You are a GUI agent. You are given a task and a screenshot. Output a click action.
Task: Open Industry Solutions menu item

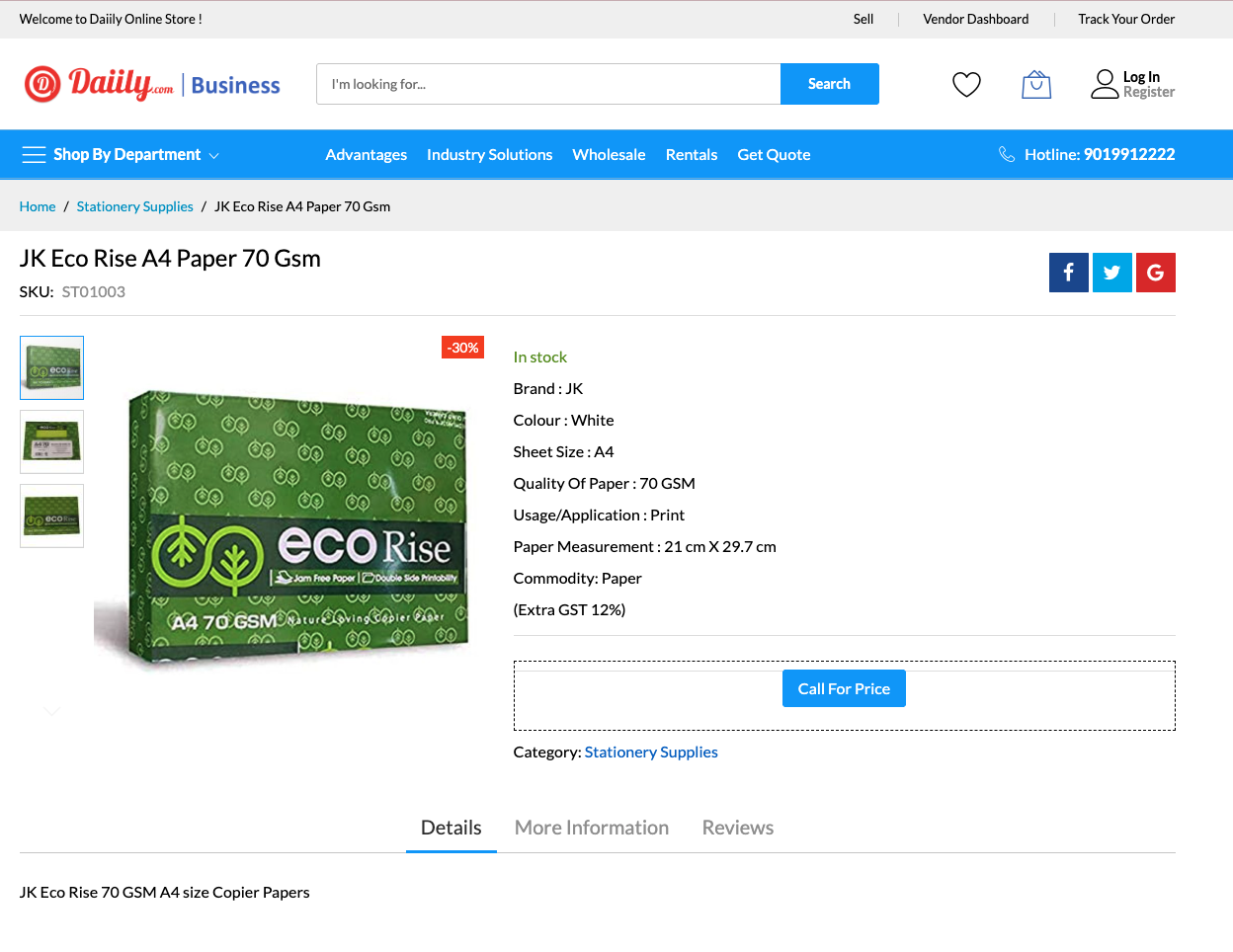coord(490,155)
